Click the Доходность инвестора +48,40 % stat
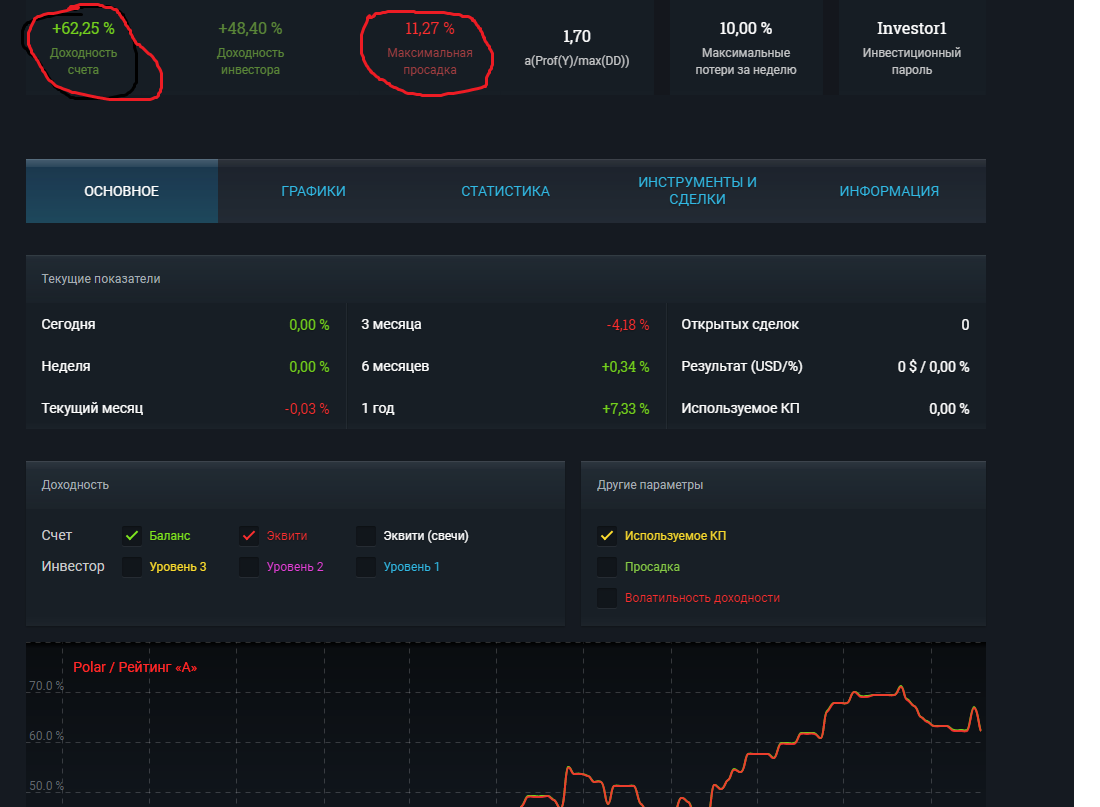1100x807 pixels. coord(250,29)
